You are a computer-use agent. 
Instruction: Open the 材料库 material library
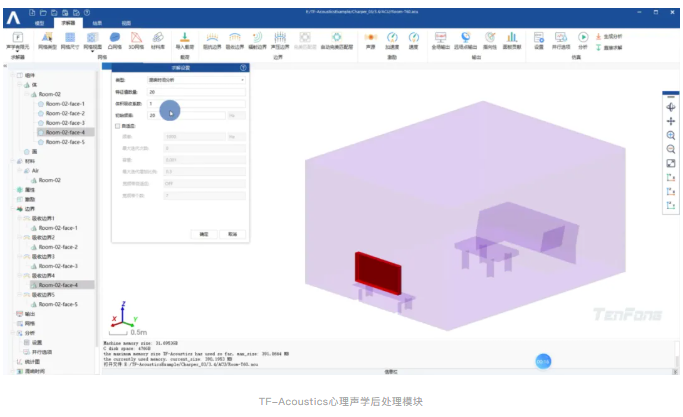[158, 37]
